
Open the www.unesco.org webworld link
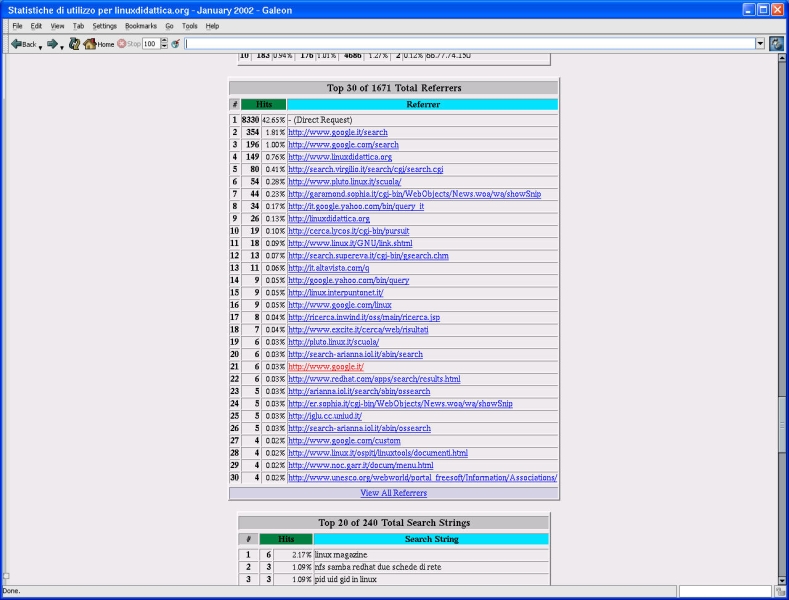coord(422,478)
